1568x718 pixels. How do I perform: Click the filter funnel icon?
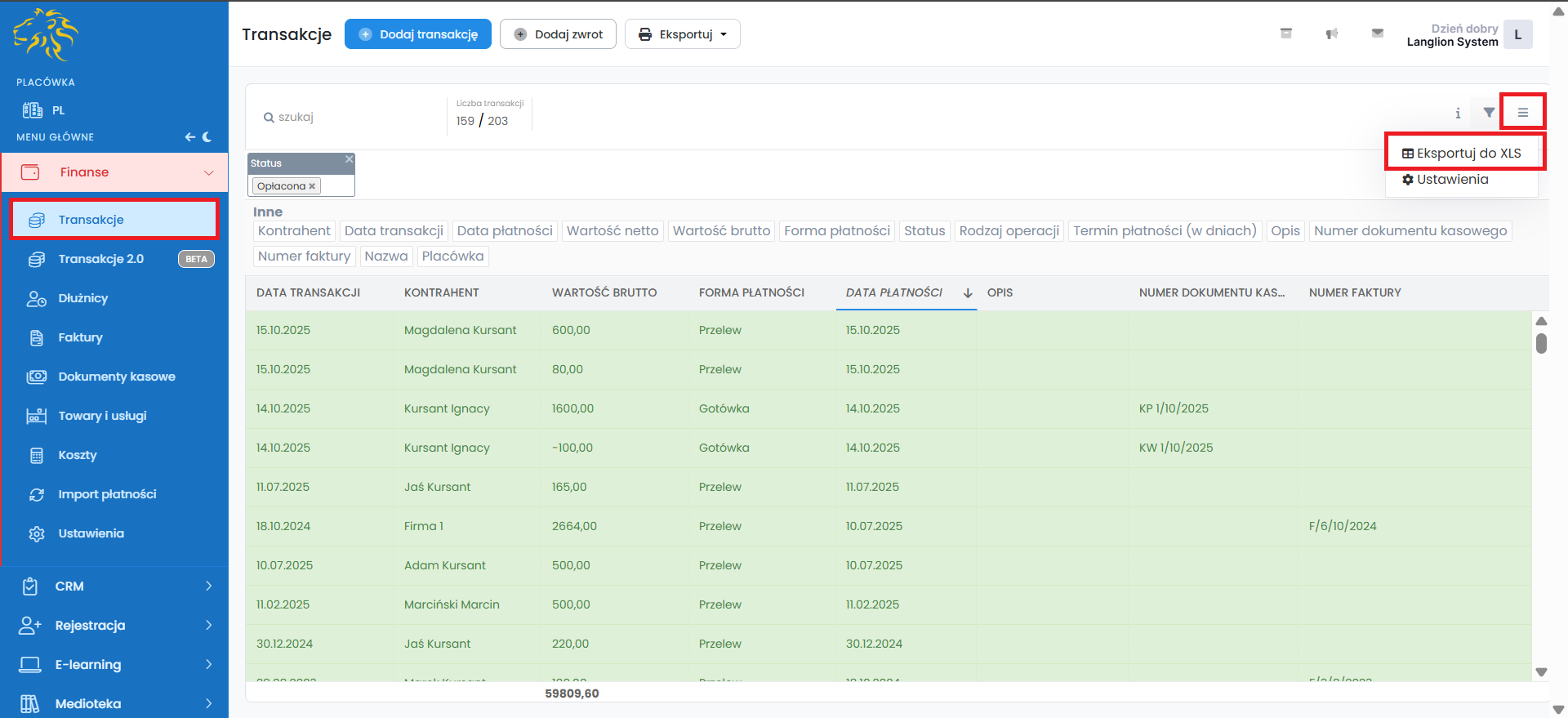(x=1489, y=113)
